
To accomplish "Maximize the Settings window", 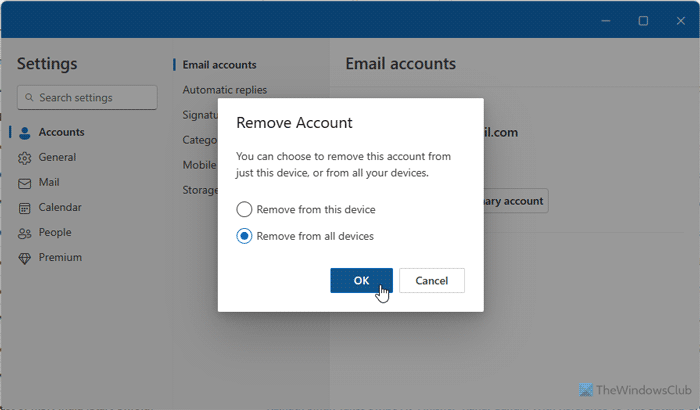I will [643, 20].
